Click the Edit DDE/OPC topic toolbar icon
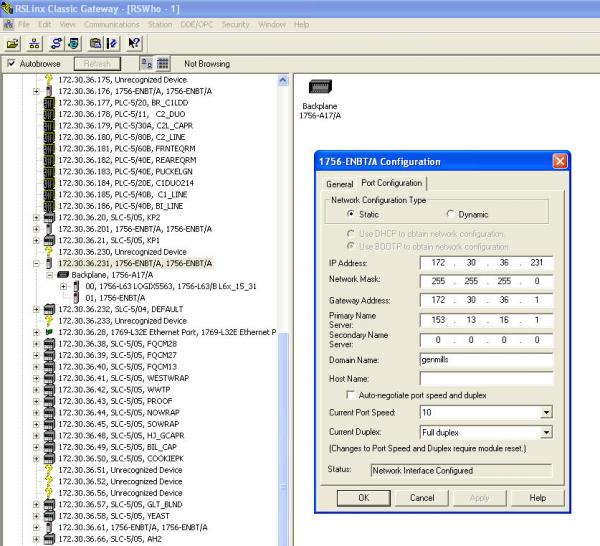600x546 pixels. pos(112,44)
